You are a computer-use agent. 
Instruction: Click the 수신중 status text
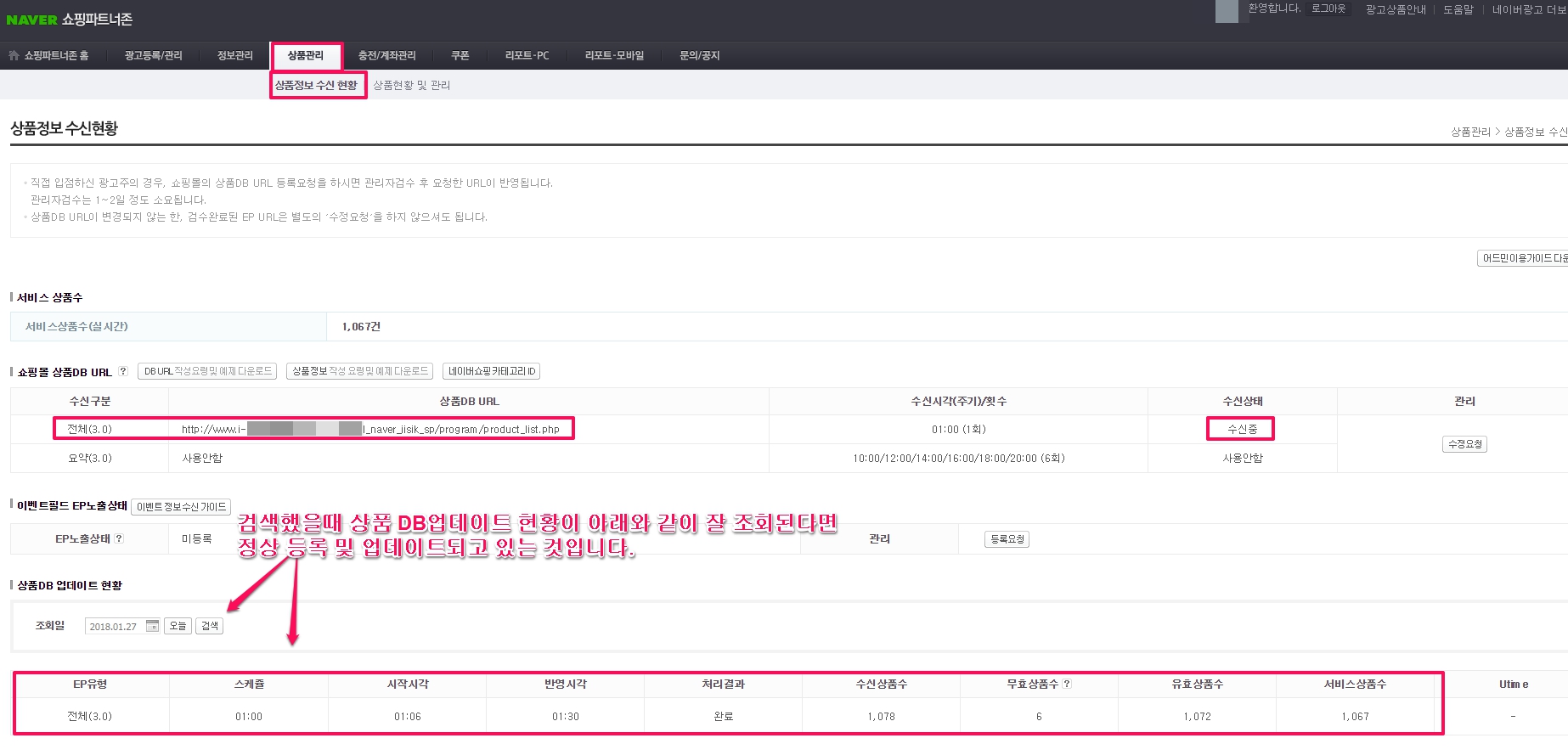[1242, 430]
